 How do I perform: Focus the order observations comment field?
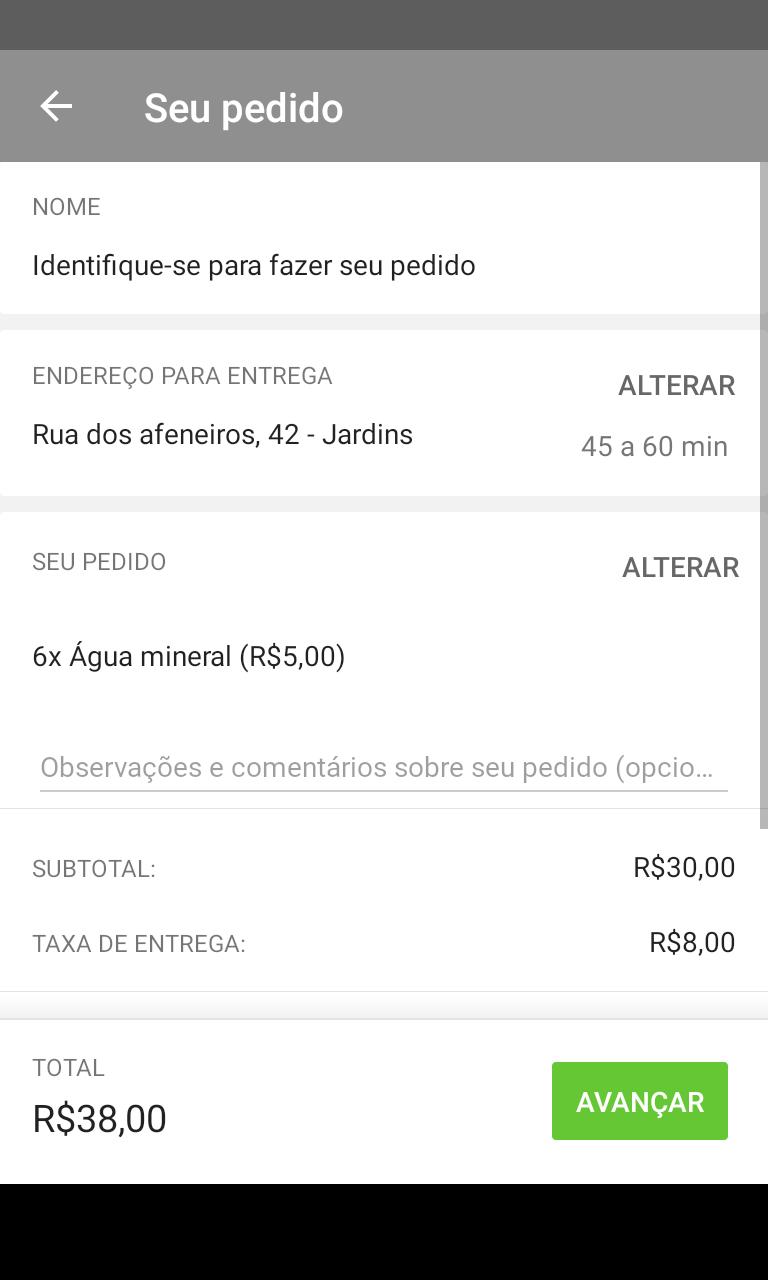point(383,768)
